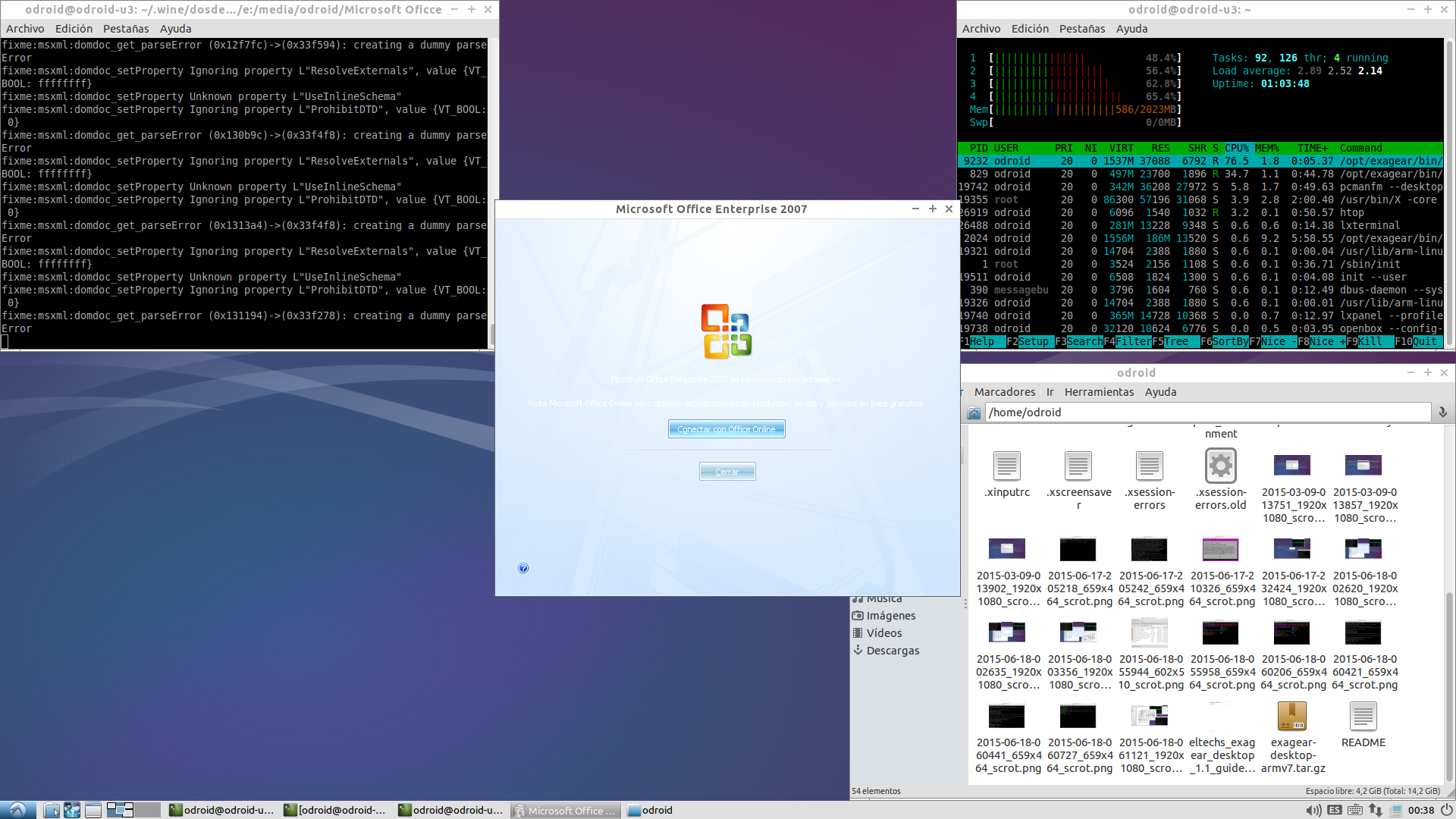1456x819 pixels.
Task: Open Pestañas menu in left terminal
Action: pyautogui.click(x=126, y=29)
